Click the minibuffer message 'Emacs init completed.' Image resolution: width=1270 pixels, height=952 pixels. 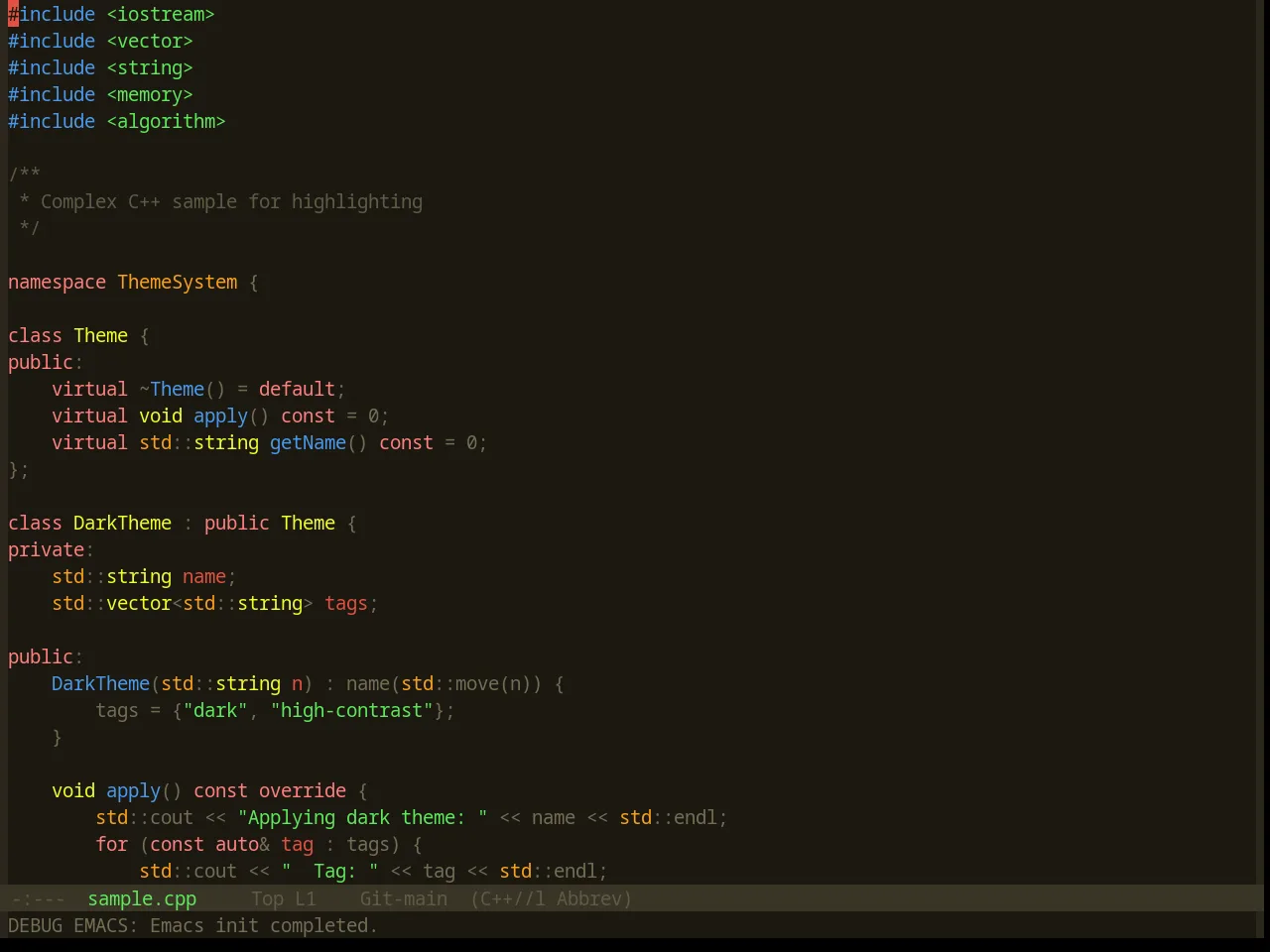click(263, 925)
